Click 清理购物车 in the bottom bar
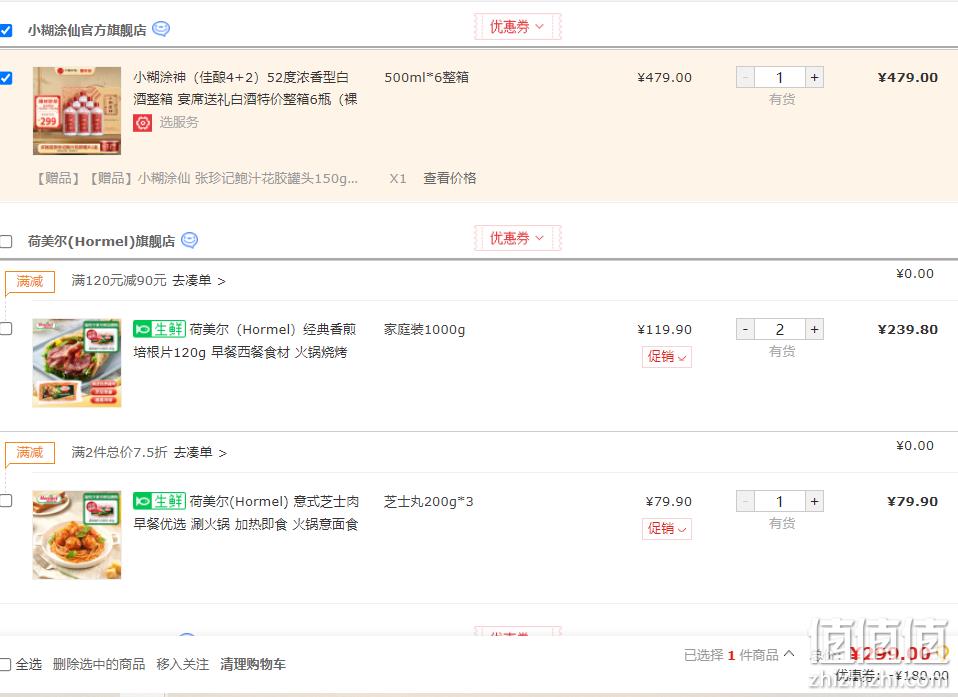The width and height of the screenshot is (958, 697). click(253, 664)
